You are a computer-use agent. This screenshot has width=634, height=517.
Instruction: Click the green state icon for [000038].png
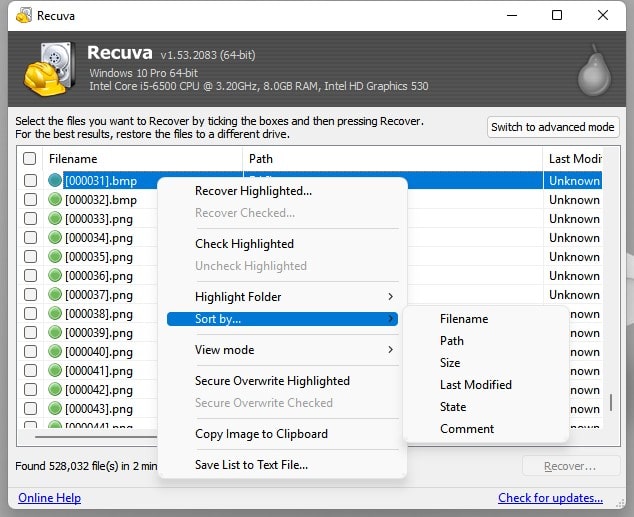[x=55, y=313]
